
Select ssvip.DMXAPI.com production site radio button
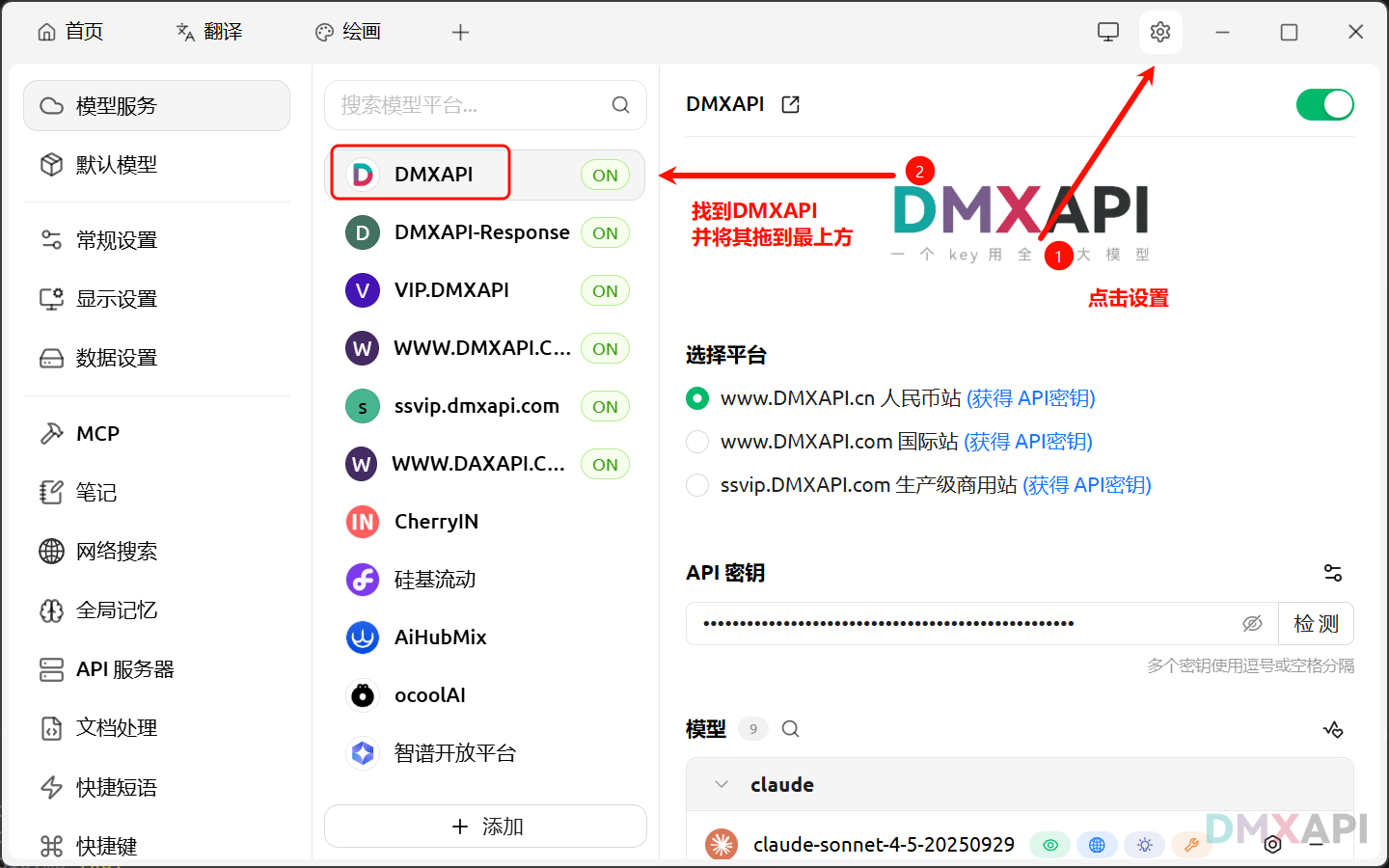click(697, 485)
